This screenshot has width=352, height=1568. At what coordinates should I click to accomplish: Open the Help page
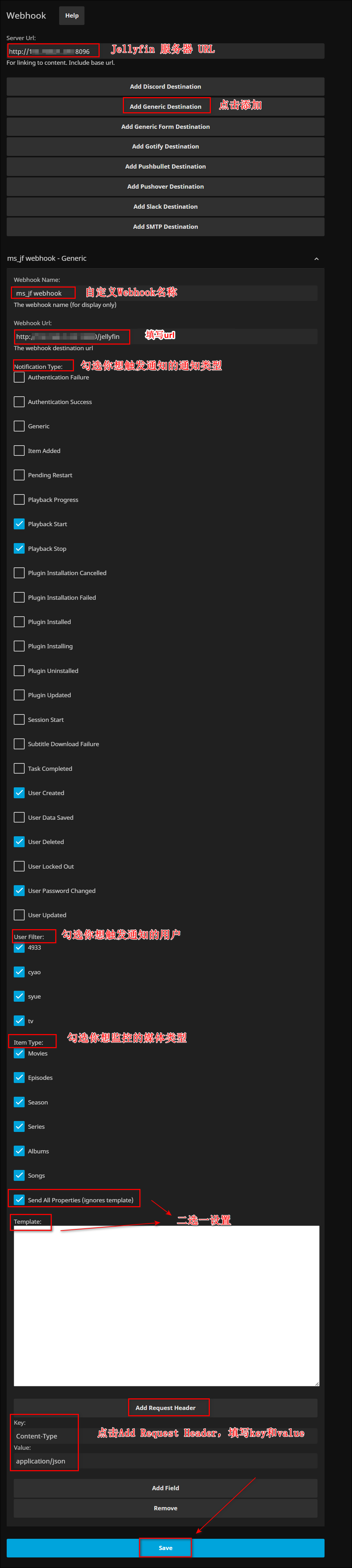[x=71, y=15]
